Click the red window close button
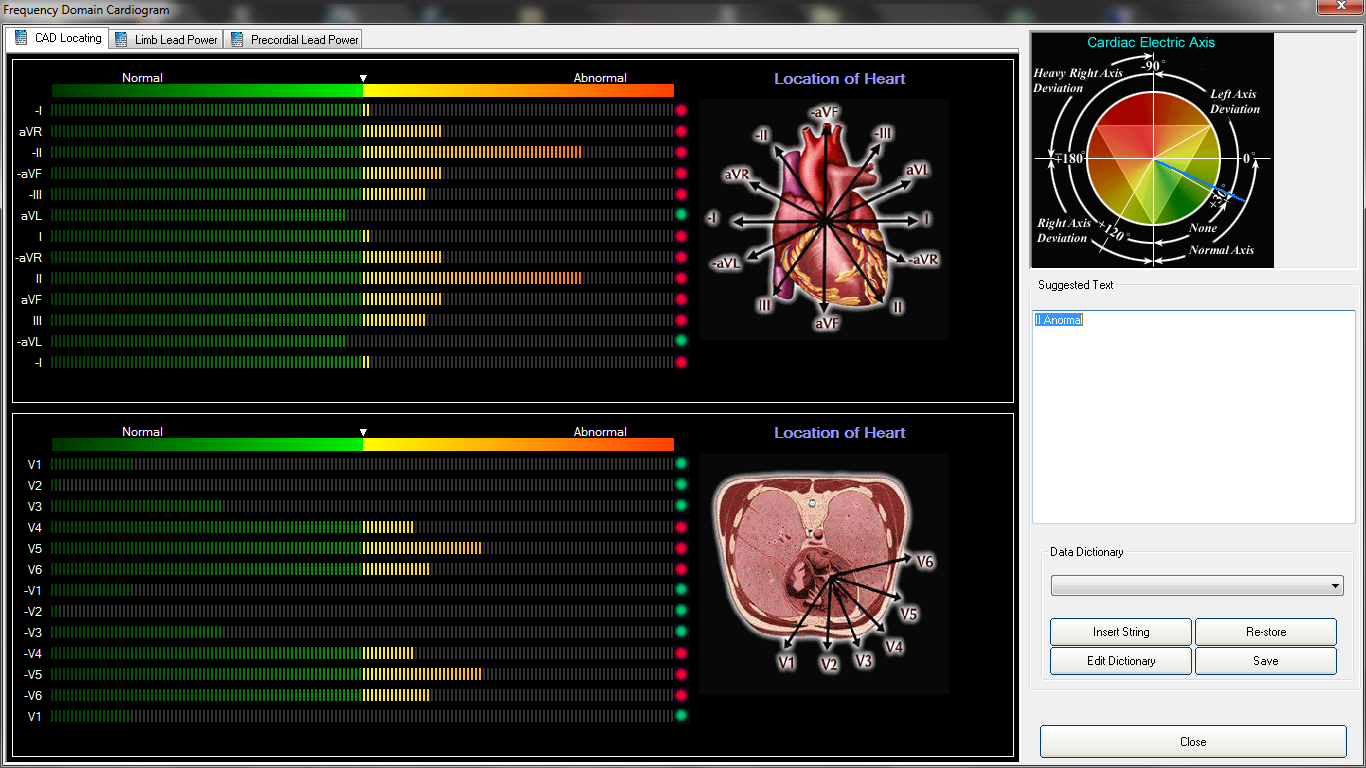Image resolution: width=1366 pixels, height=768 pixels. click(x=1337, y=8)
